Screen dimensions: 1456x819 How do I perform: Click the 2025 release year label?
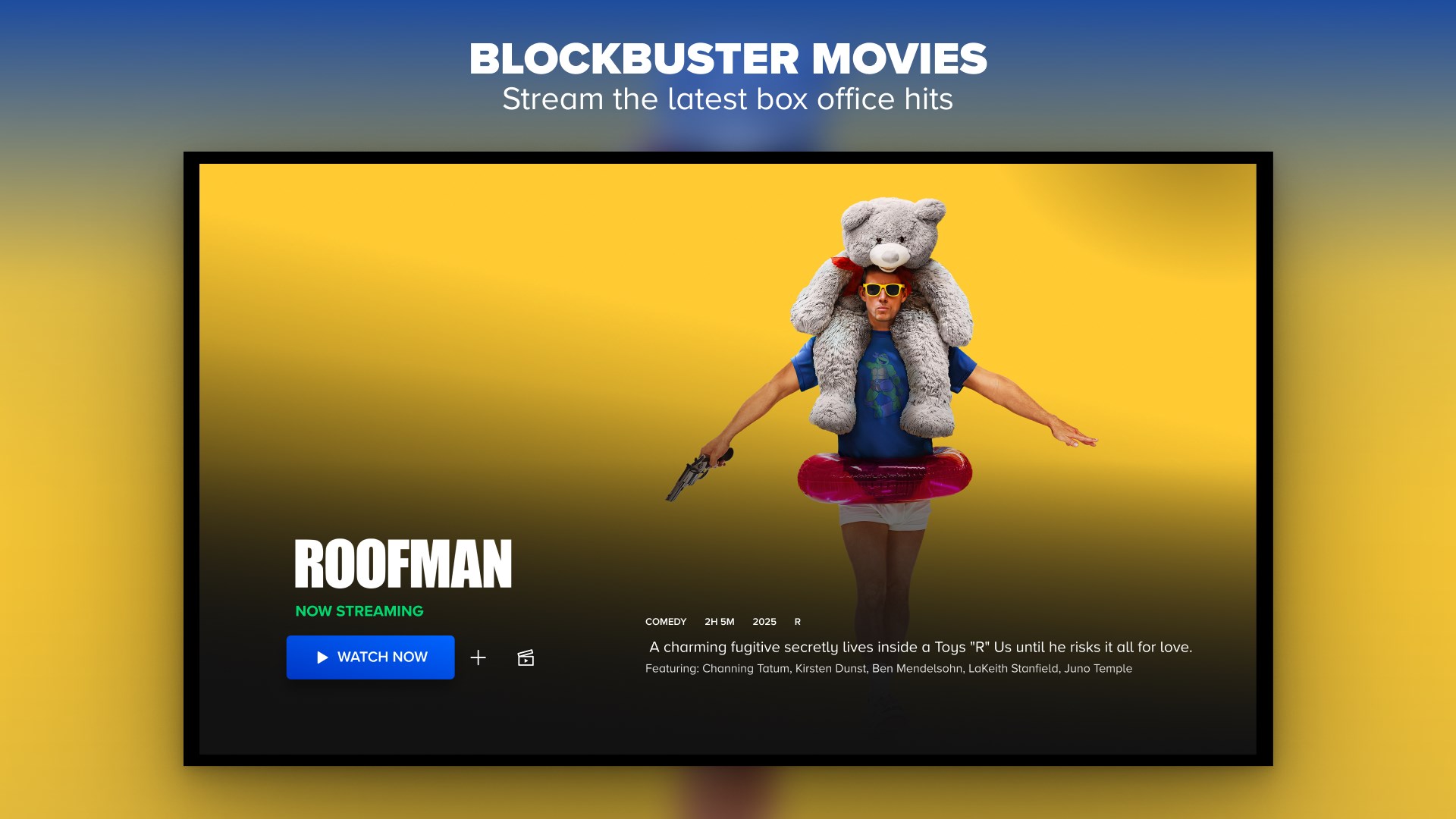click(x=765, y=622)
